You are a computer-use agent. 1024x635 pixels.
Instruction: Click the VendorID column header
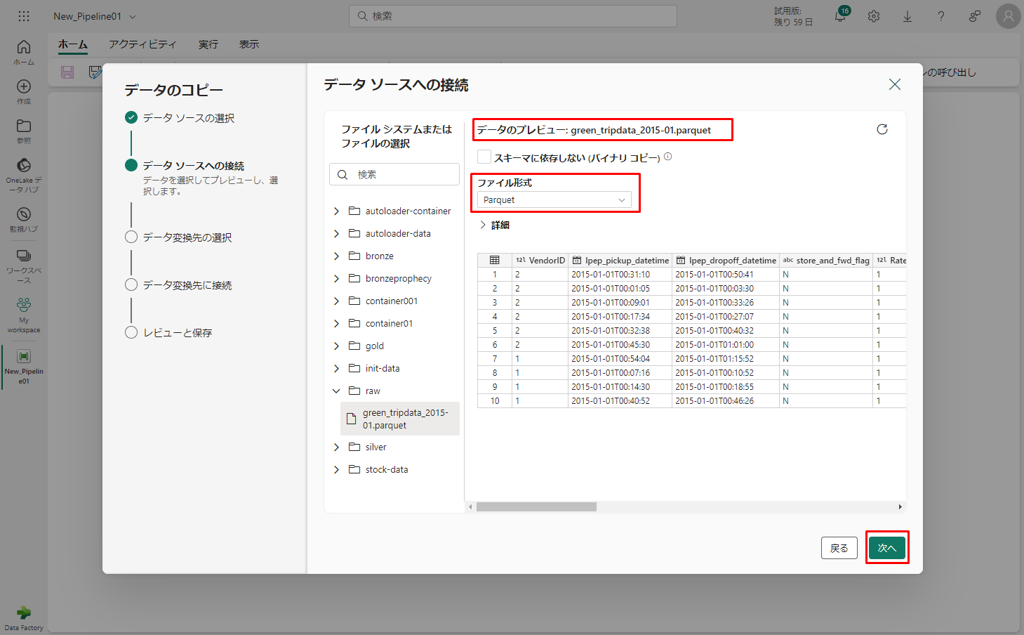pos(541,260)
